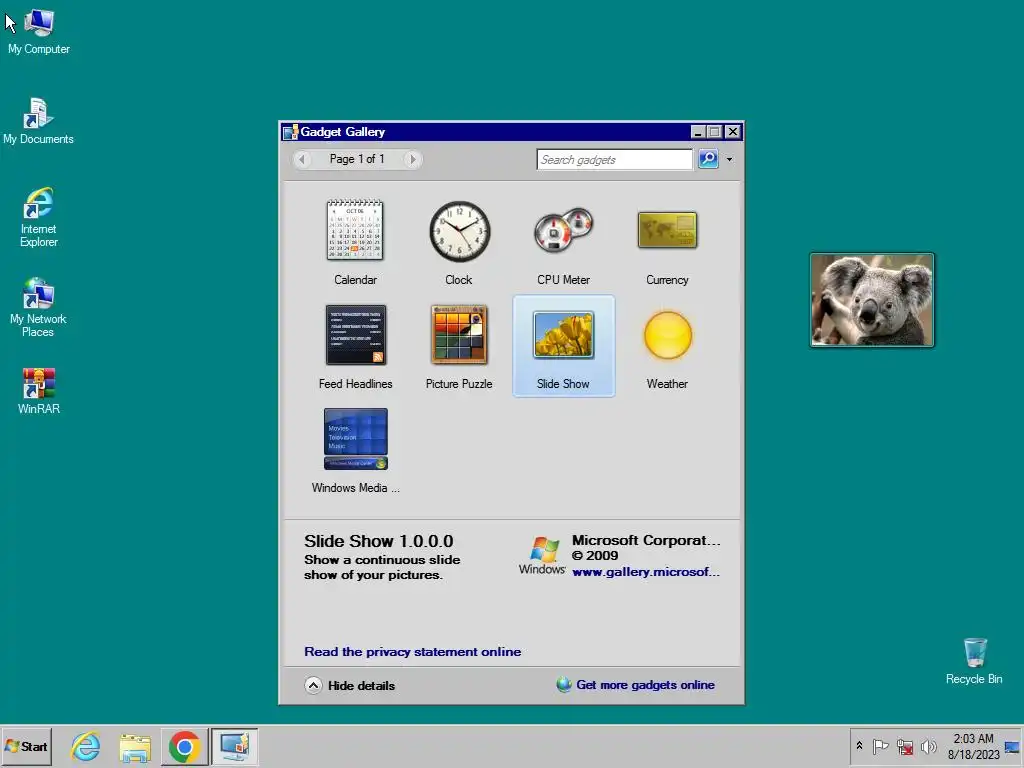Minimize the Gadget Gallery window

tap(697, 132)
